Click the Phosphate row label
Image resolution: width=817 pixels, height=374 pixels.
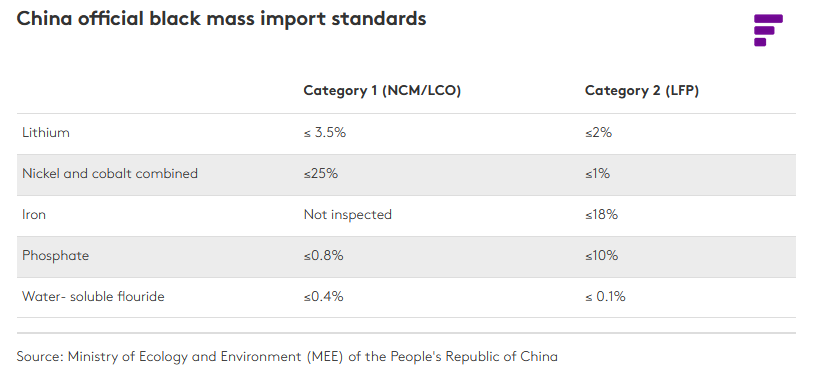(x=55, y=256)
